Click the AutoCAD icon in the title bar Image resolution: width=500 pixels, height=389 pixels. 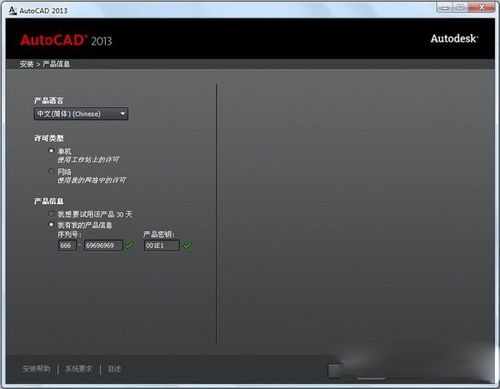point(13,10)
